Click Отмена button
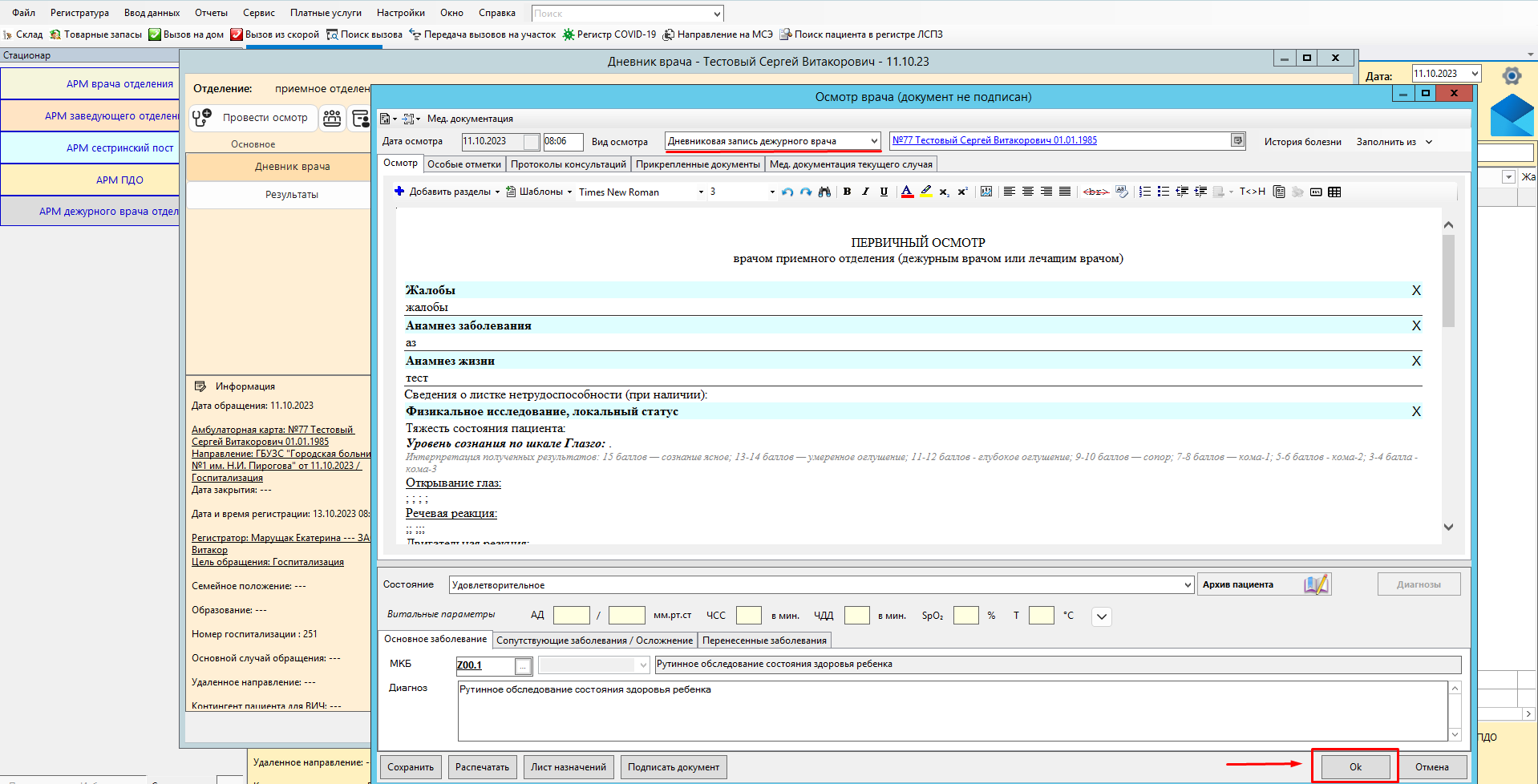Screen dimensions: 1538x784 tap(1432, 767)
